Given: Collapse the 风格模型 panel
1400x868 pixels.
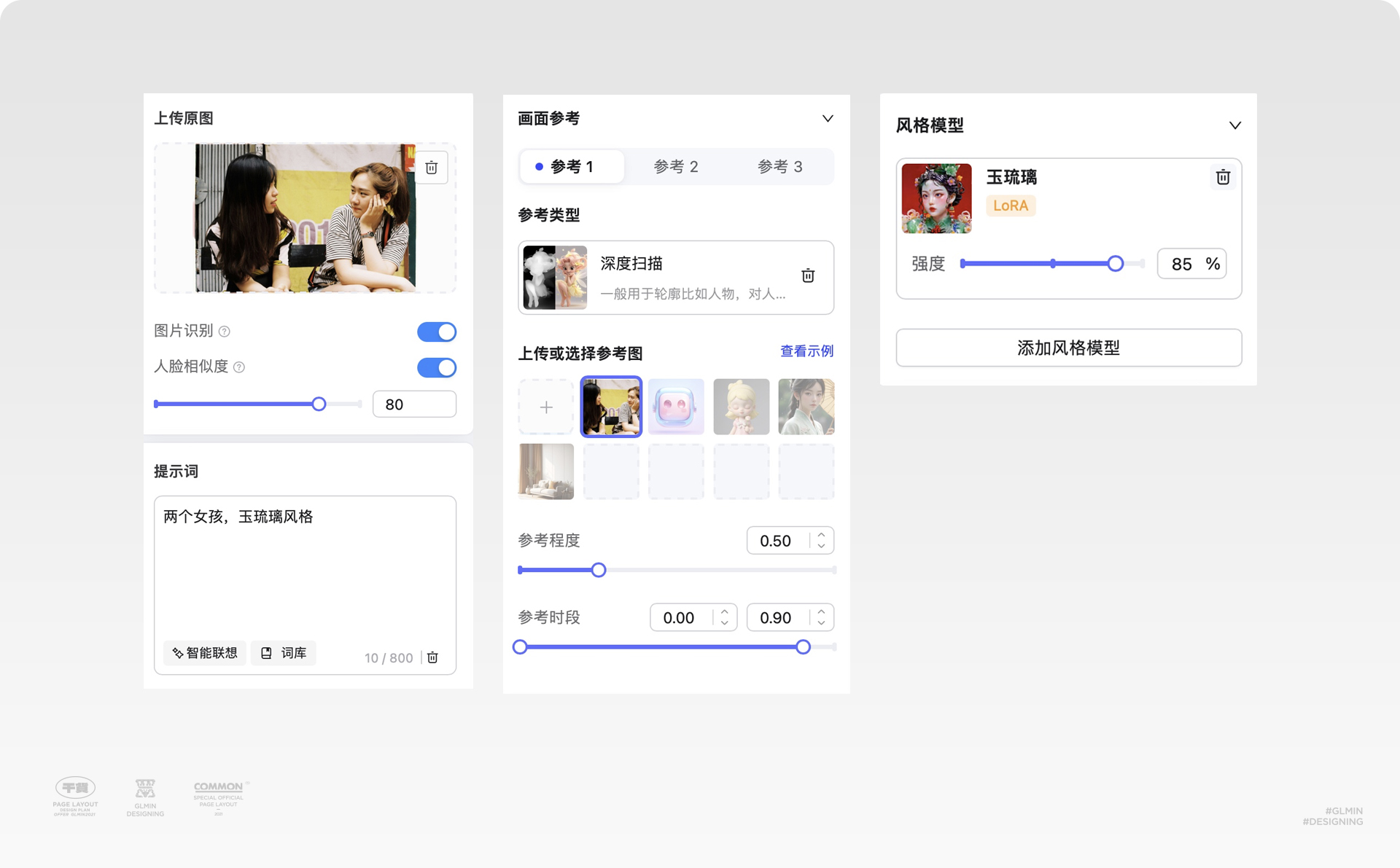Looking at the screenshot, I should [x=1234, y=125].
